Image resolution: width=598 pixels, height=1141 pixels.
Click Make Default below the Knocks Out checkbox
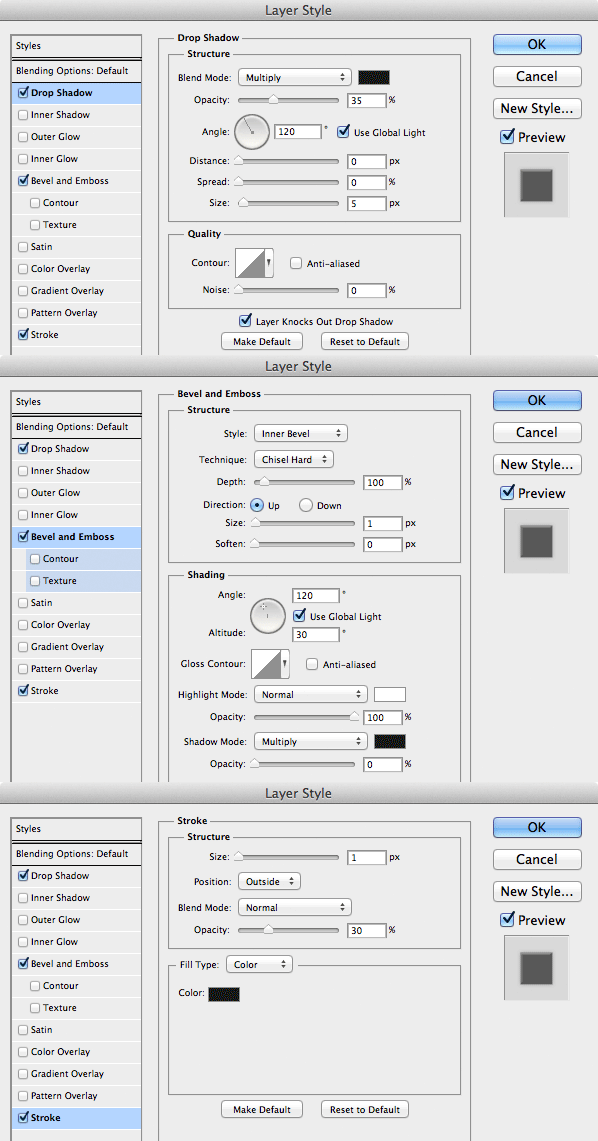262,341
